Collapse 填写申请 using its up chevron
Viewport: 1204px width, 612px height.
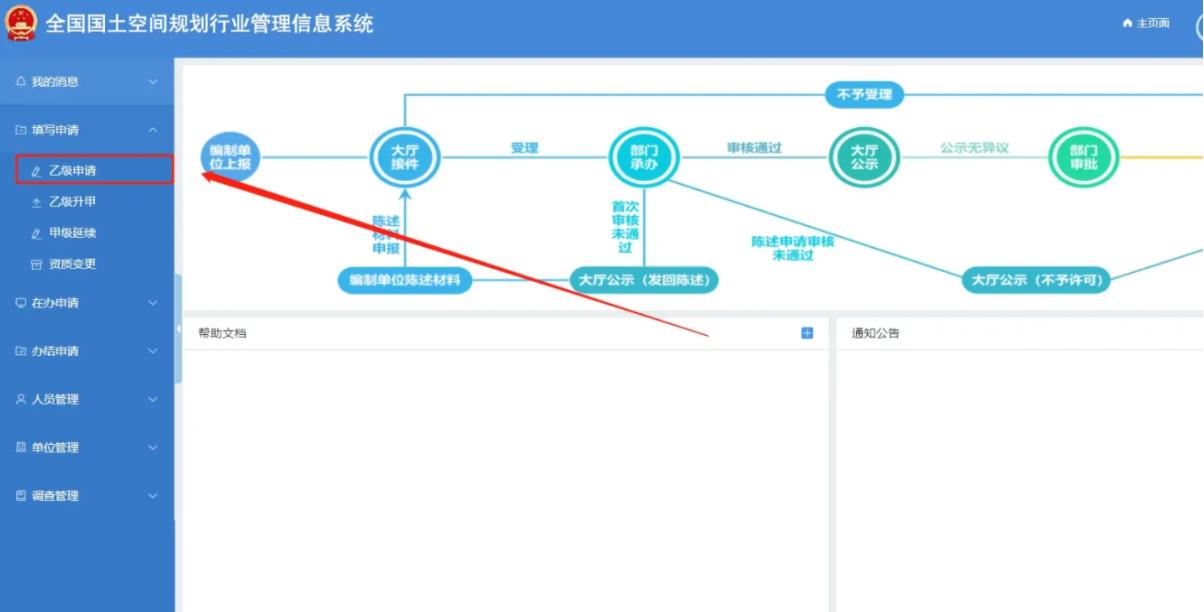153,130
